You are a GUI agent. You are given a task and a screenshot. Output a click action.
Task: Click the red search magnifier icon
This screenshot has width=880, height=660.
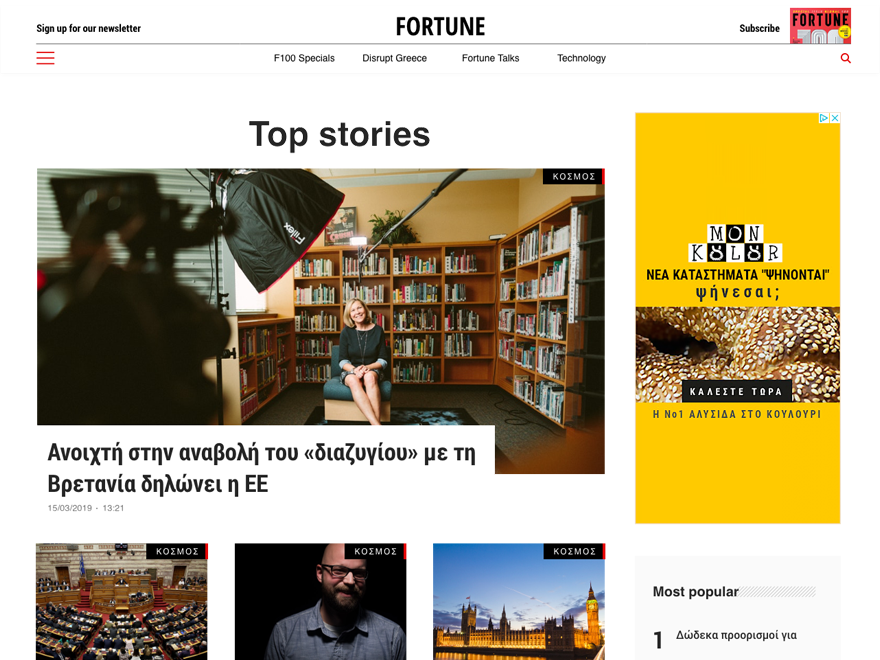(845, 58)
